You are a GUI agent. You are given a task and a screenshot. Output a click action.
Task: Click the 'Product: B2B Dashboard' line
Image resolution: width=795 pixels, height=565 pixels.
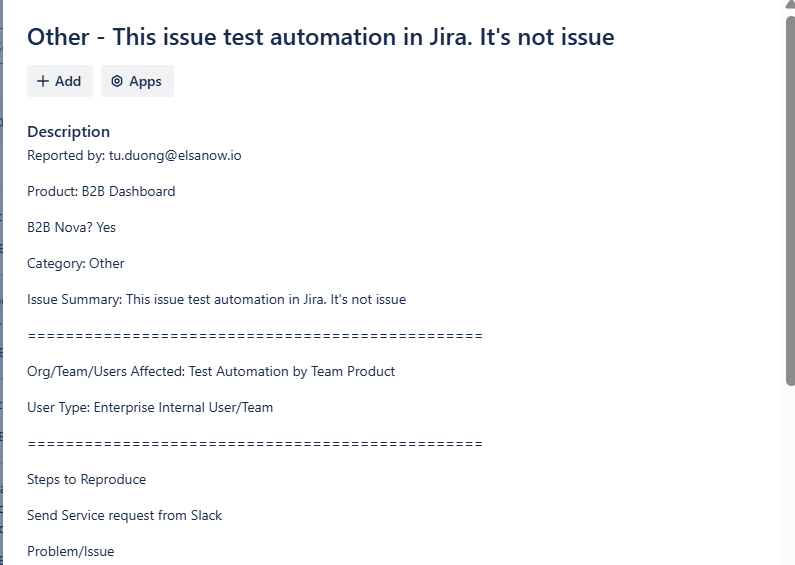coord(101,191)
